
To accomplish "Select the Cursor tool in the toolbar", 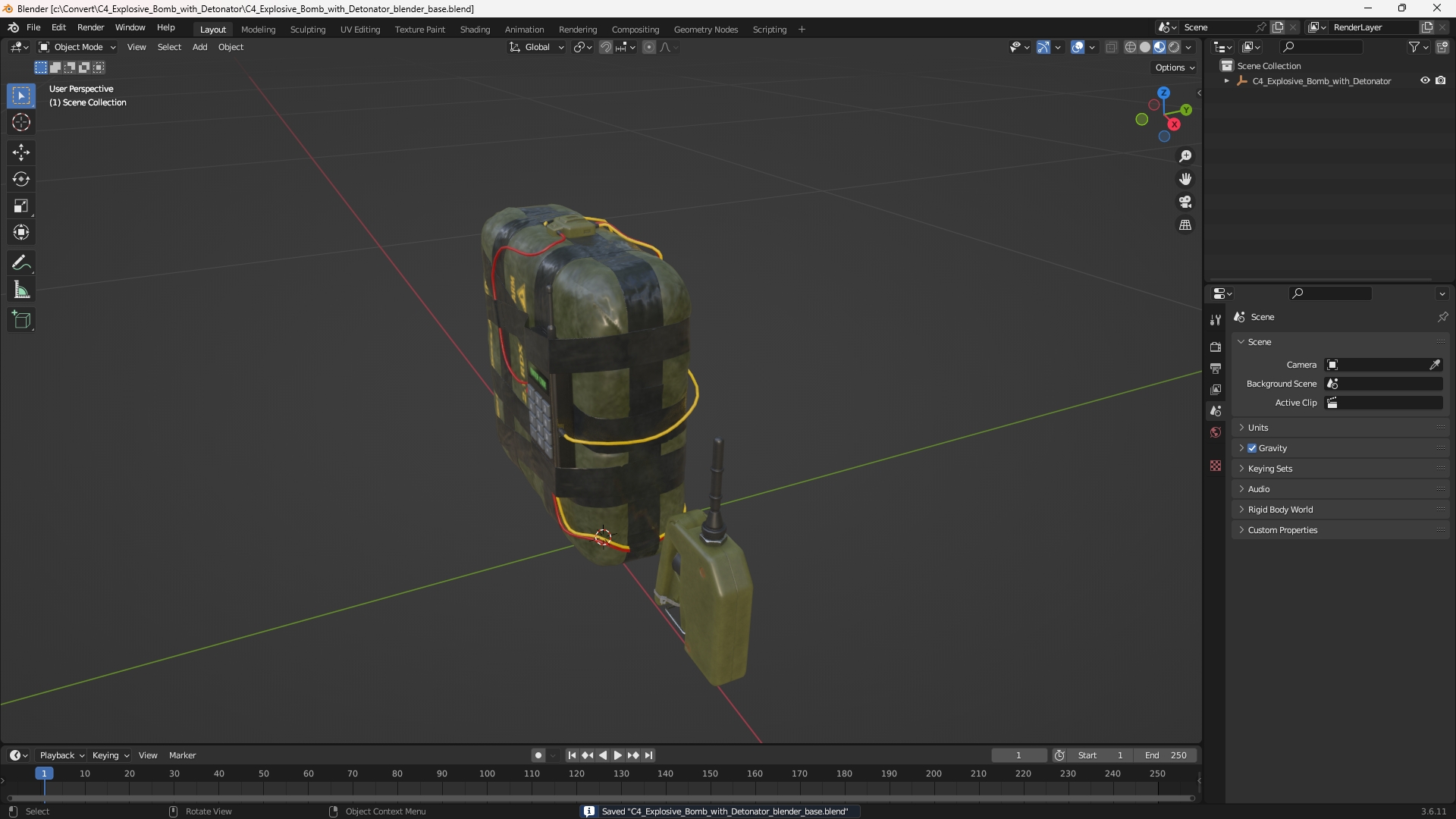I will pos(21,122).
